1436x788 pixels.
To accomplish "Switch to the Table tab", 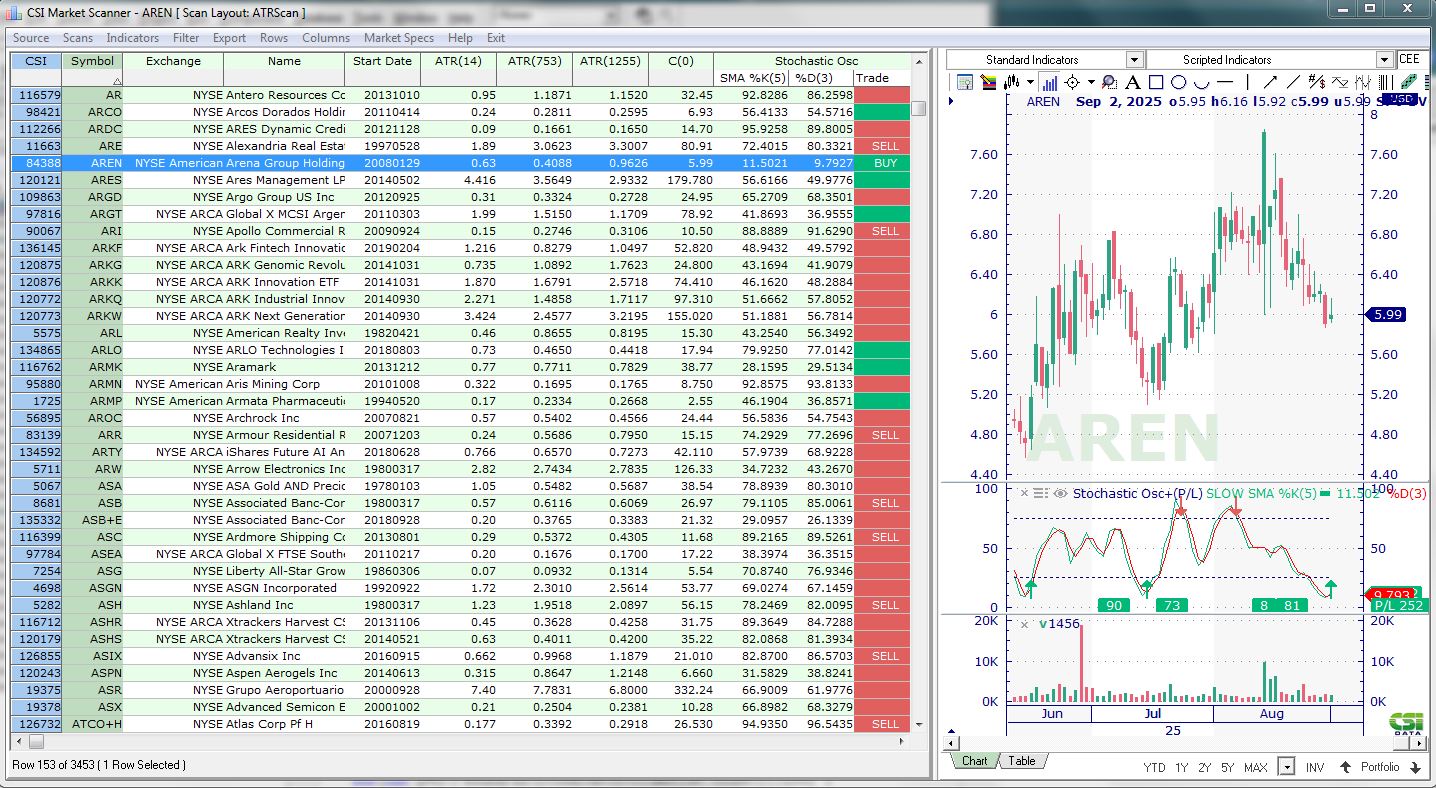I will coord(1021,761).
